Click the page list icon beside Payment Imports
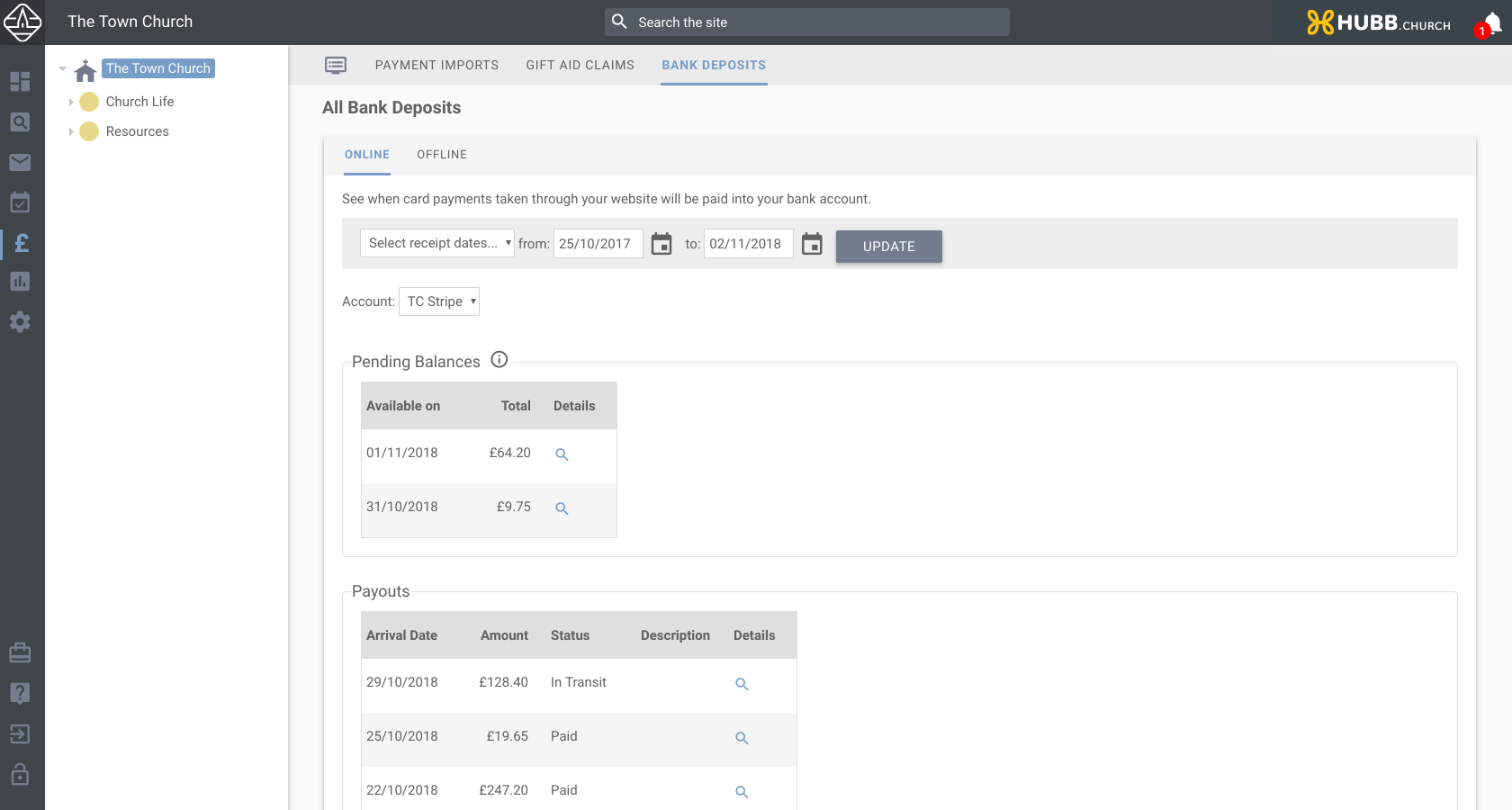The image size is (1512, 810). point(336,65)
